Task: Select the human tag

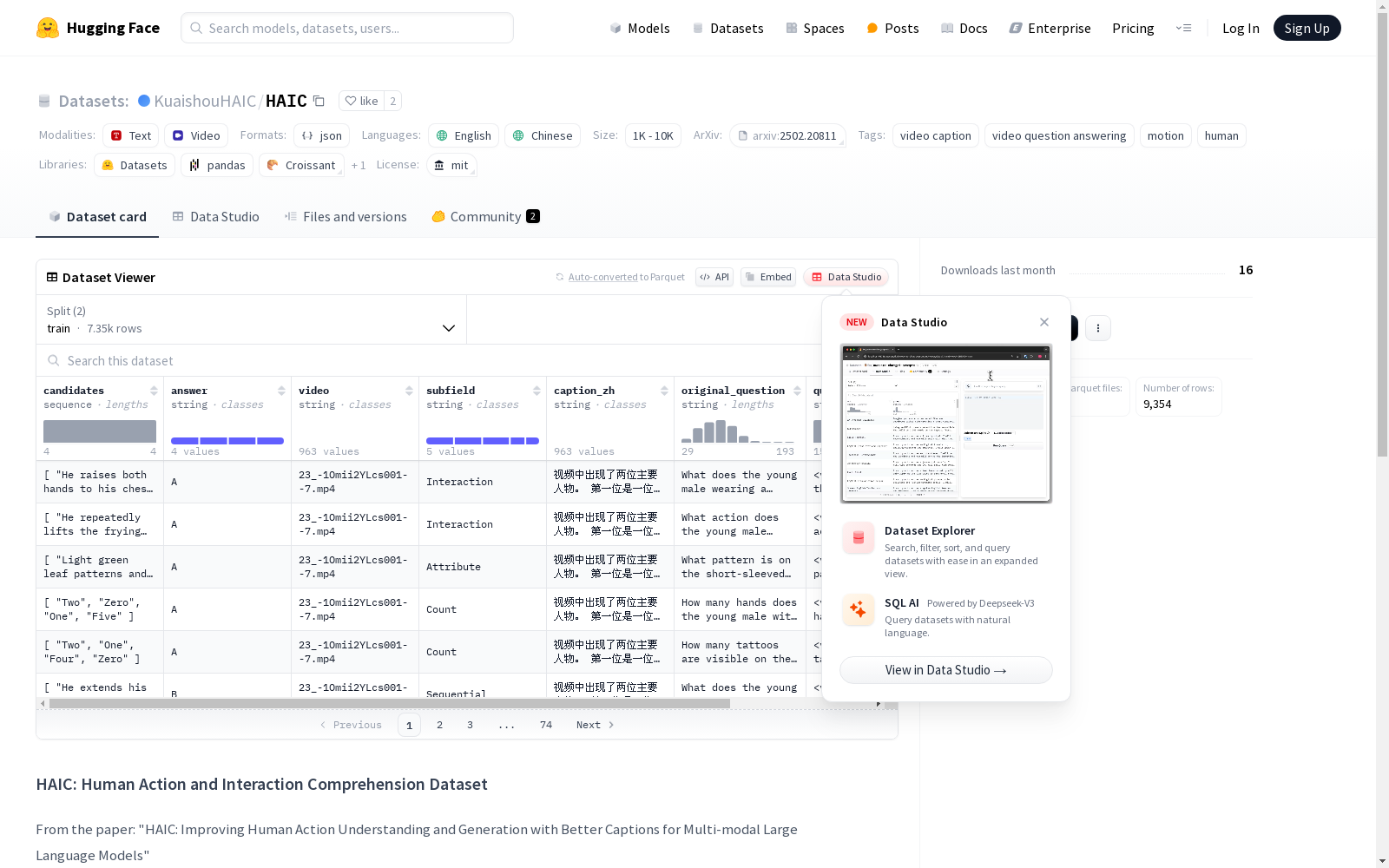Action: tap(1221, 135)
